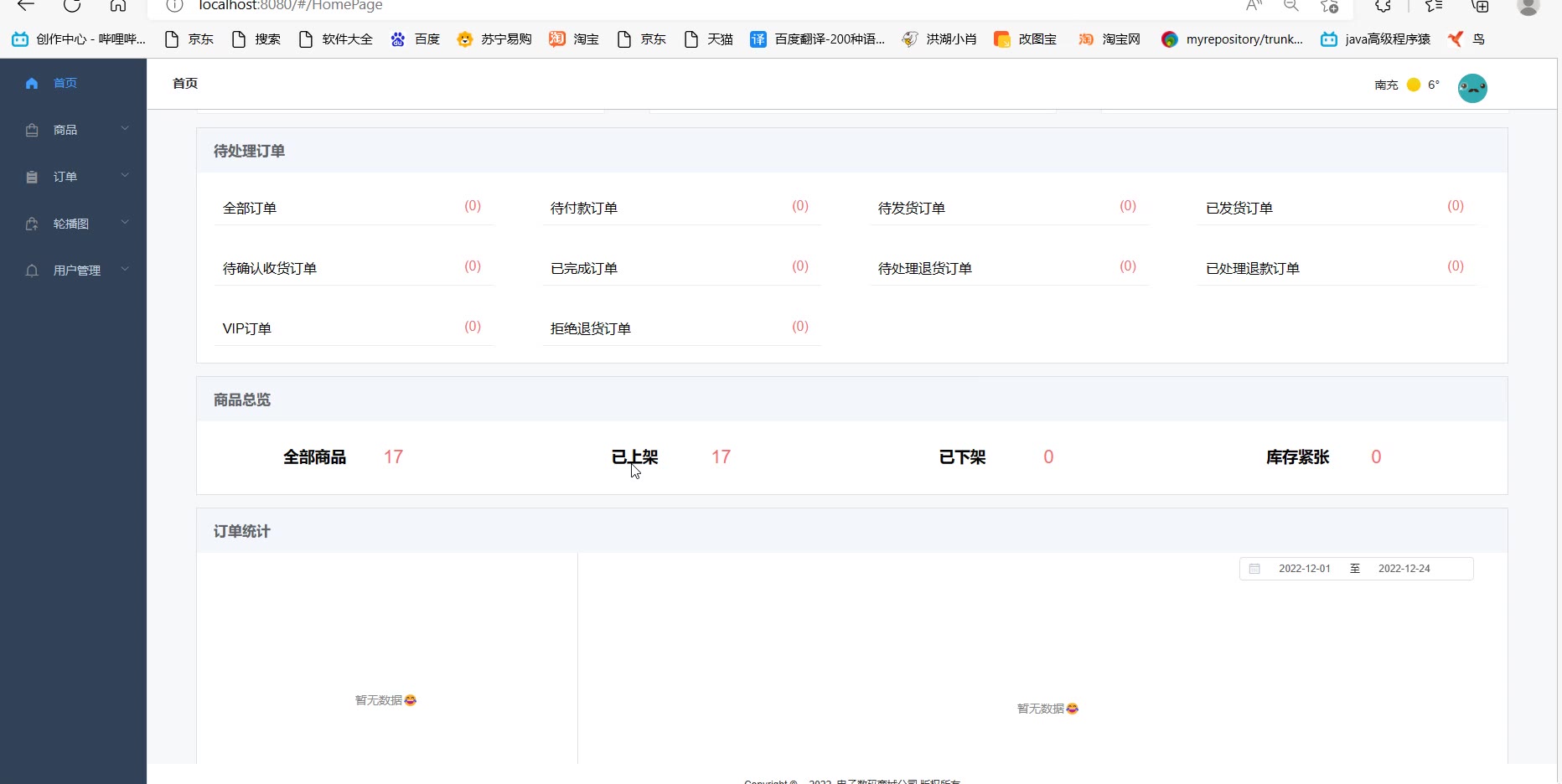Click the 已上架 label in 商品总览
The height and width of the screenshot is (784, 1562).
coord(634,457)
